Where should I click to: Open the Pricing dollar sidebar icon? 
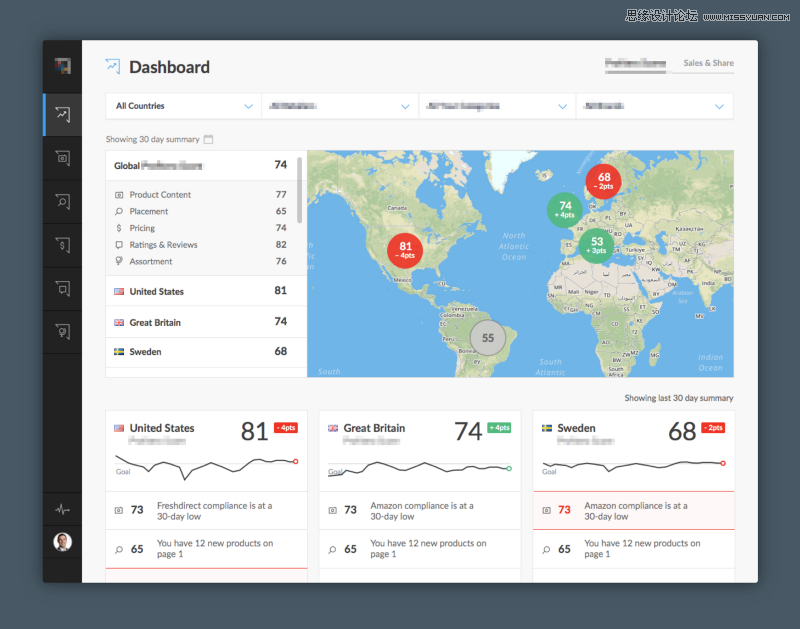62,245
